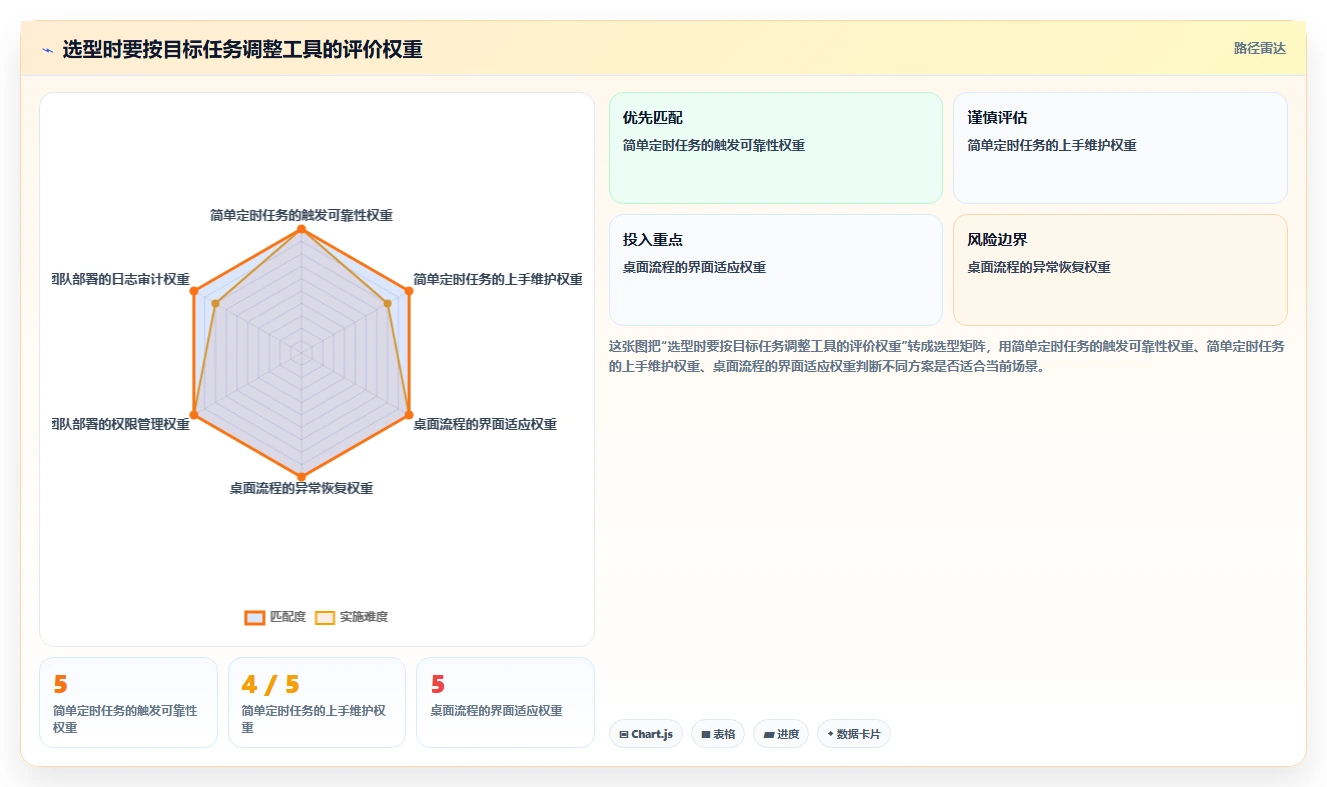Click the lightning icon beside the page title
Viewport: 1327px width, 787px height.
click(x=47, y=50)
